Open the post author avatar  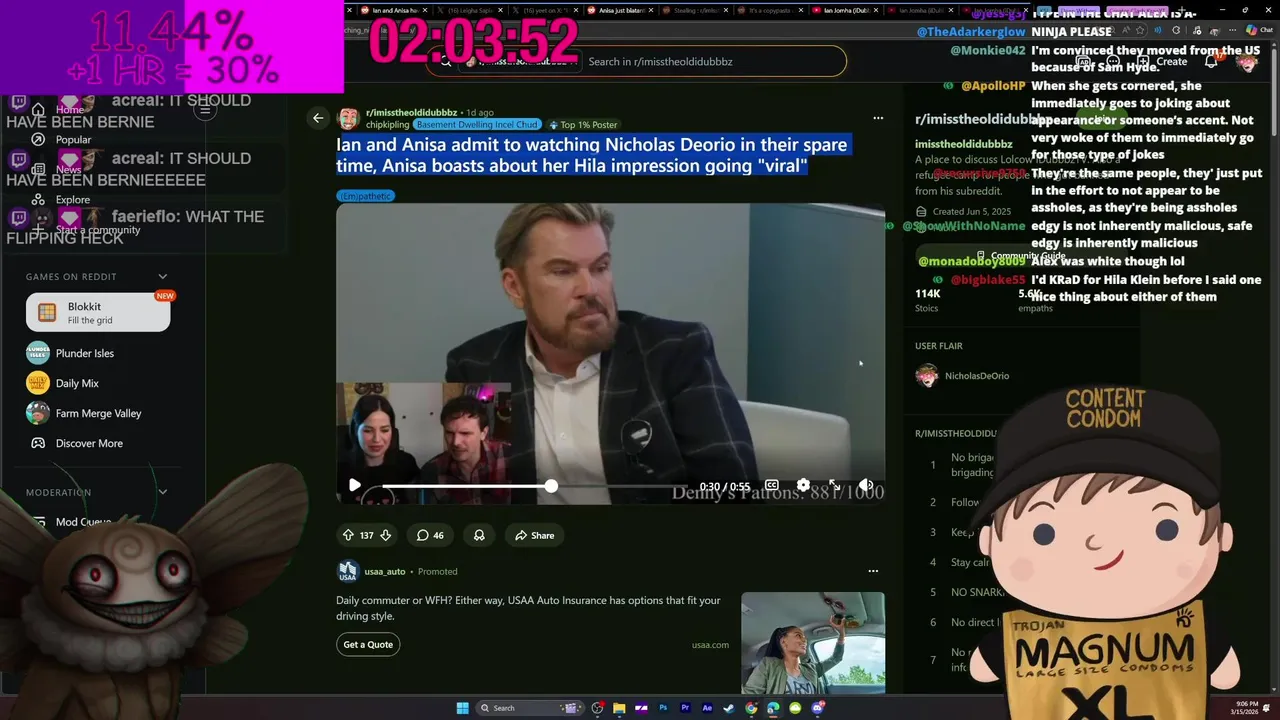pyautogui.click(x=348, y=119)
